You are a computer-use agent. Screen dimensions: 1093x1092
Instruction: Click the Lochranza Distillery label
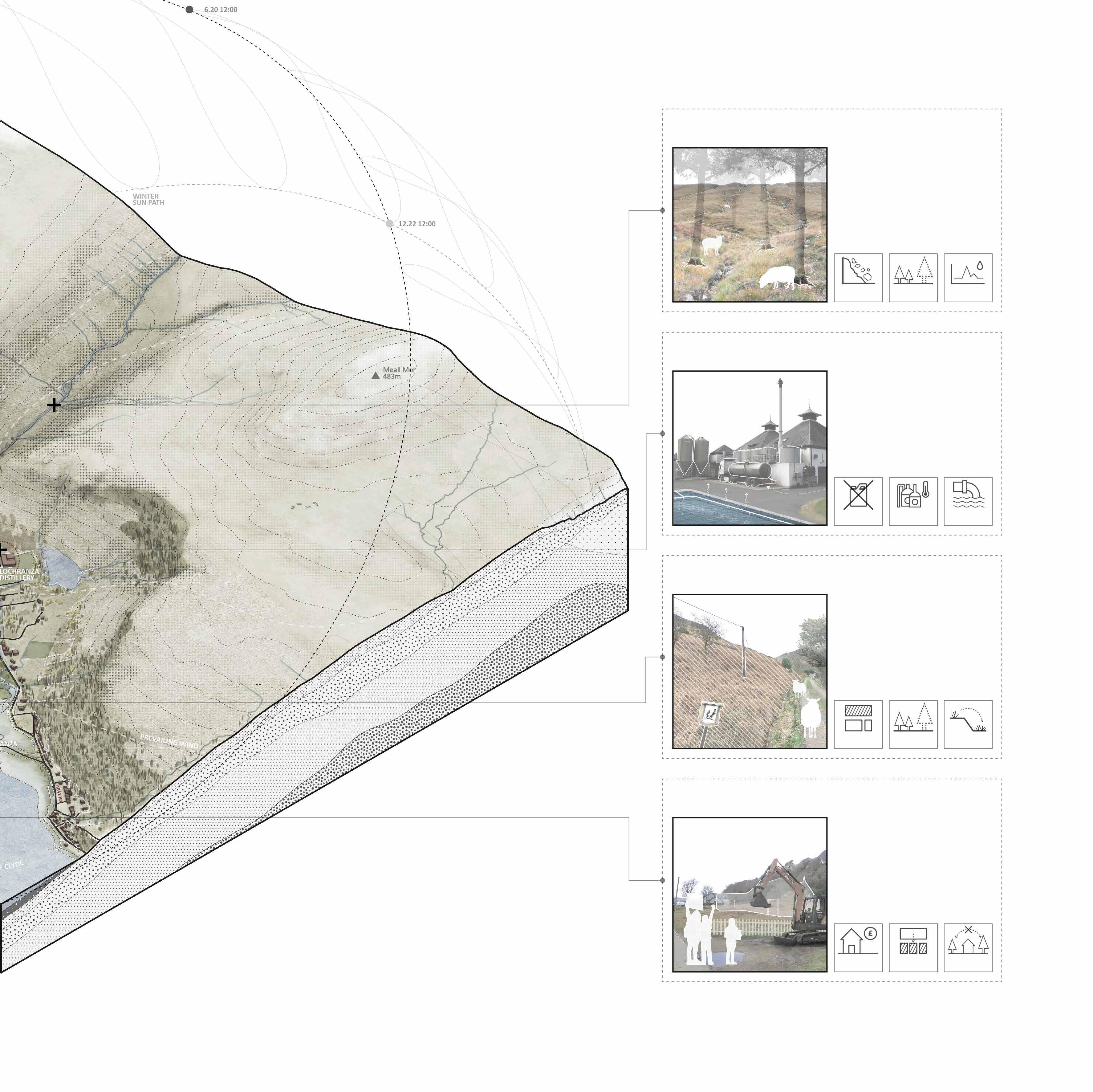click(18, 574)
